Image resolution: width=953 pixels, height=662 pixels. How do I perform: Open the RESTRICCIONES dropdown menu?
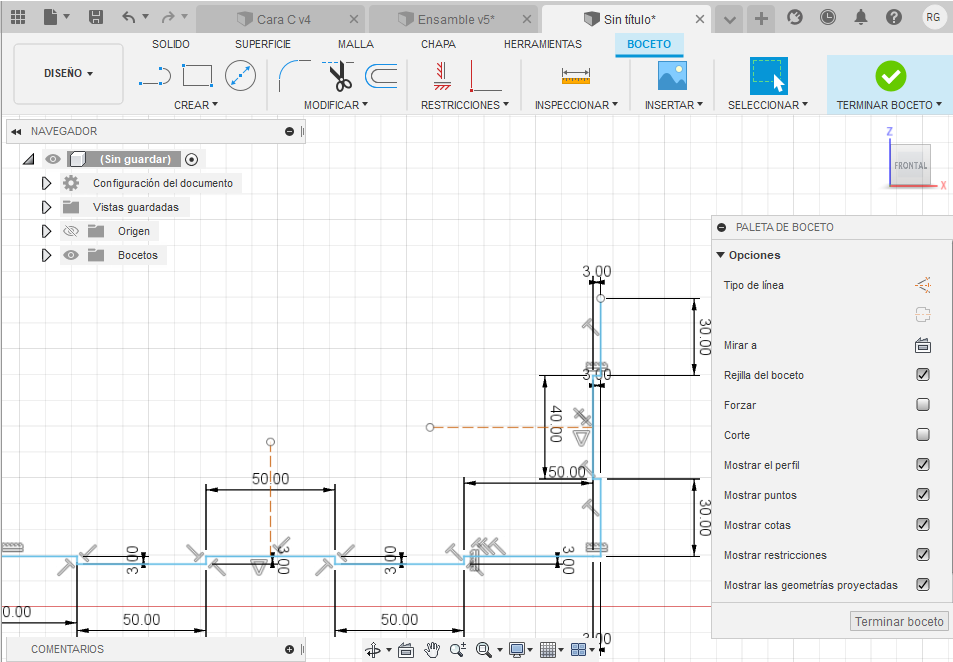click(465, 105)
